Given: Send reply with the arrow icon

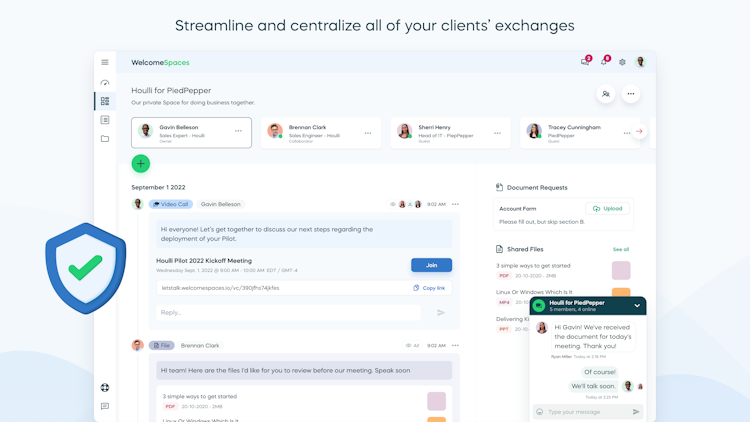Looking at the screenshot, I should click(441, 313).
